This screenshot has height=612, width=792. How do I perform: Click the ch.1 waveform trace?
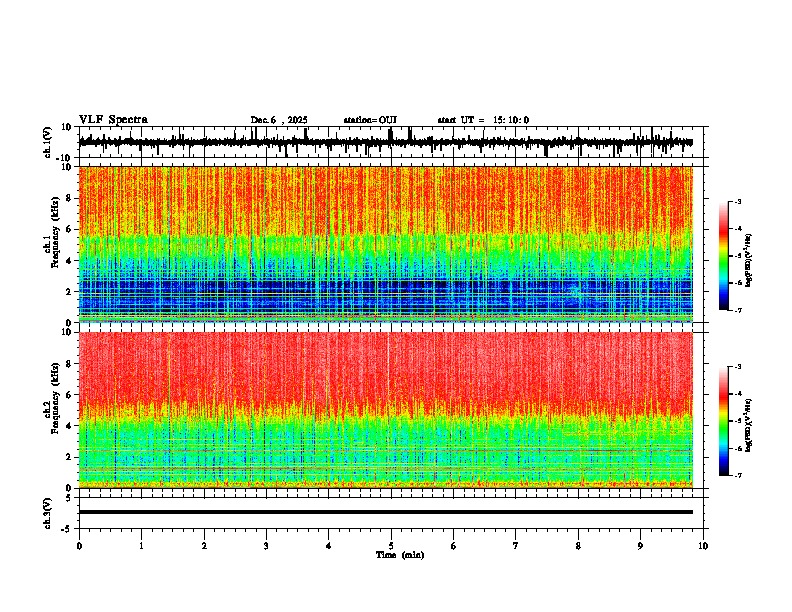click(x=385, y=142)
